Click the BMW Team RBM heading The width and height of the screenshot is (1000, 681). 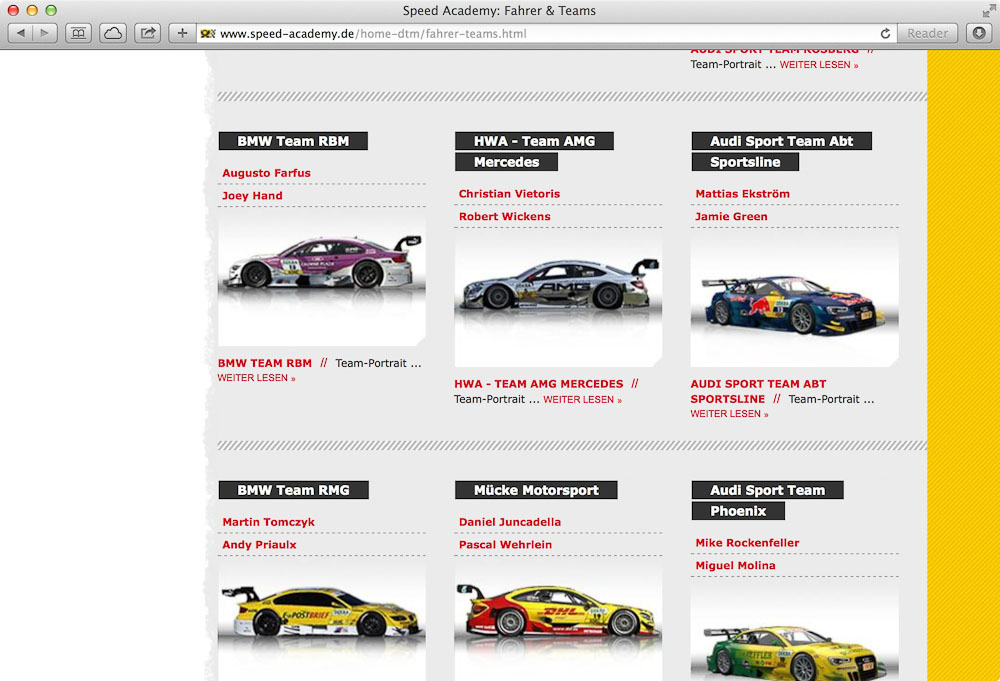pyautogui.click(x=293, y=142)
